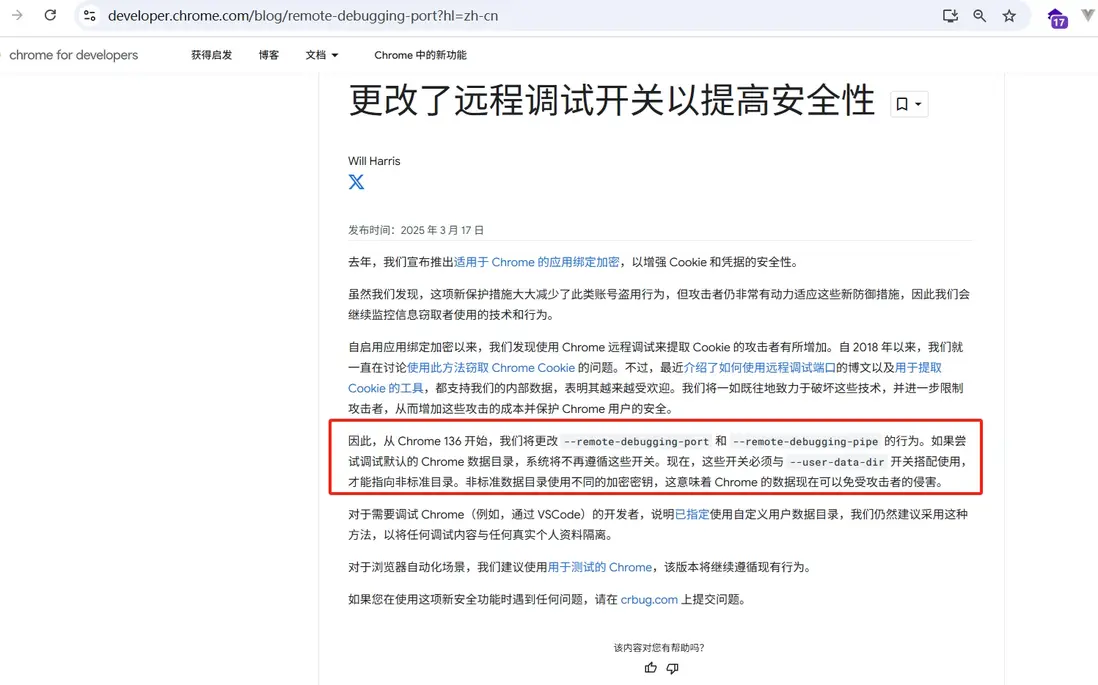This screenshot has width=1098, height=685.
Task: Open the 博客 nav item
Action: pos(268,55)
